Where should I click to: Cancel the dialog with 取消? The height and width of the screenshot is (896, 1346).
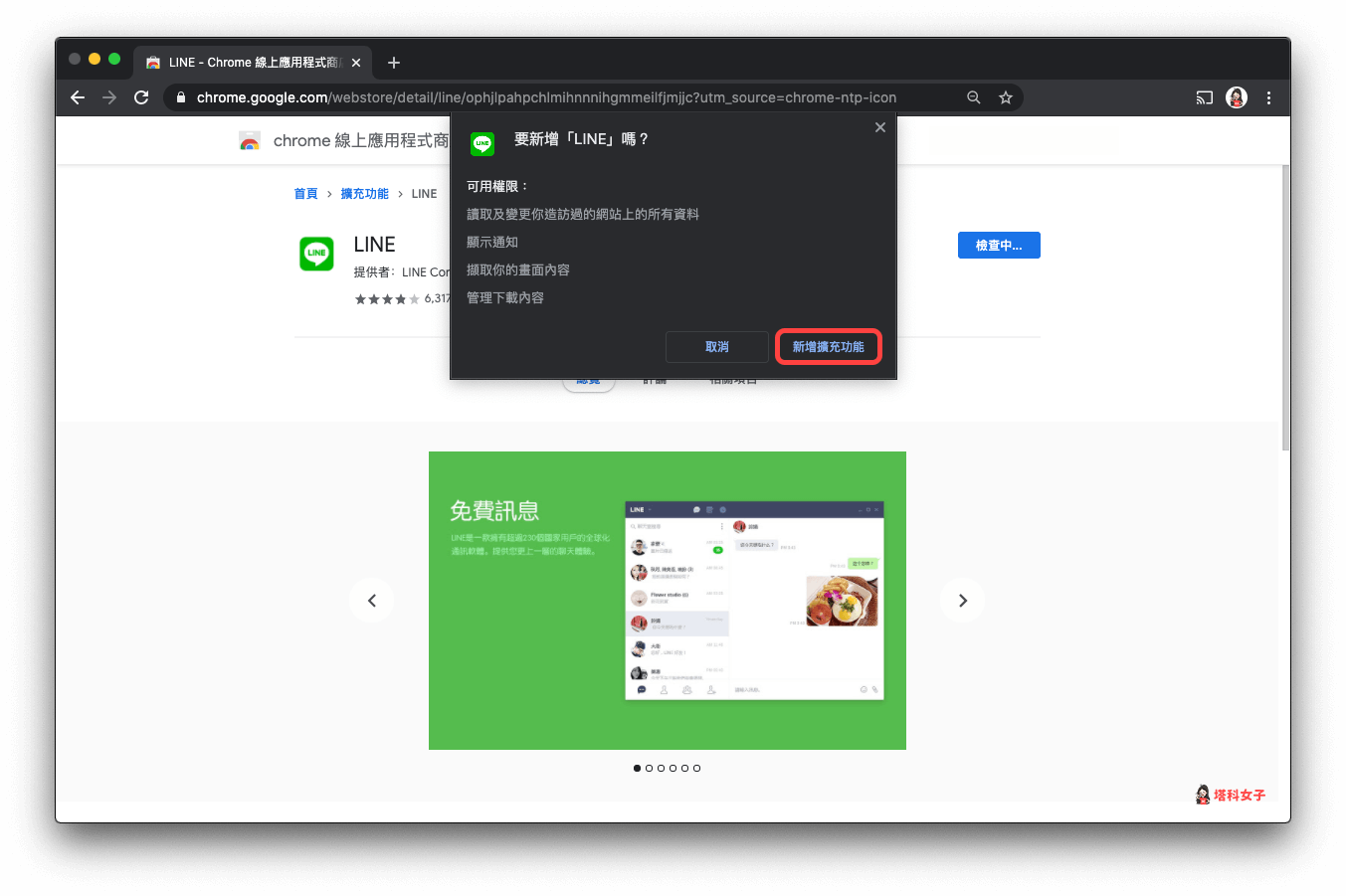tap(717, 346)
